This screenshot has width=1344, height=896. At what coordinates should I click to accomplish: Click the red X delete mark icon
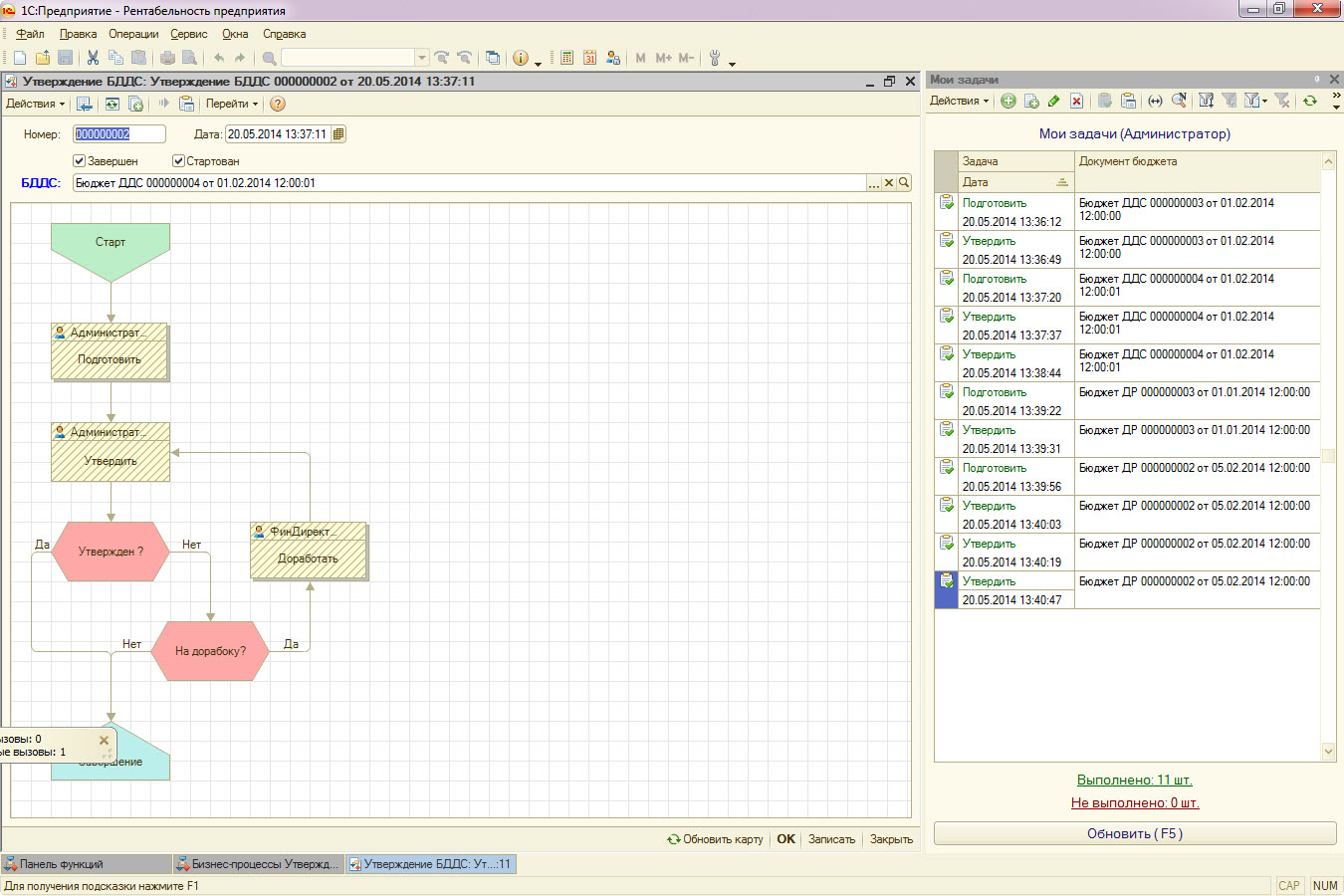click(1076, 101)
